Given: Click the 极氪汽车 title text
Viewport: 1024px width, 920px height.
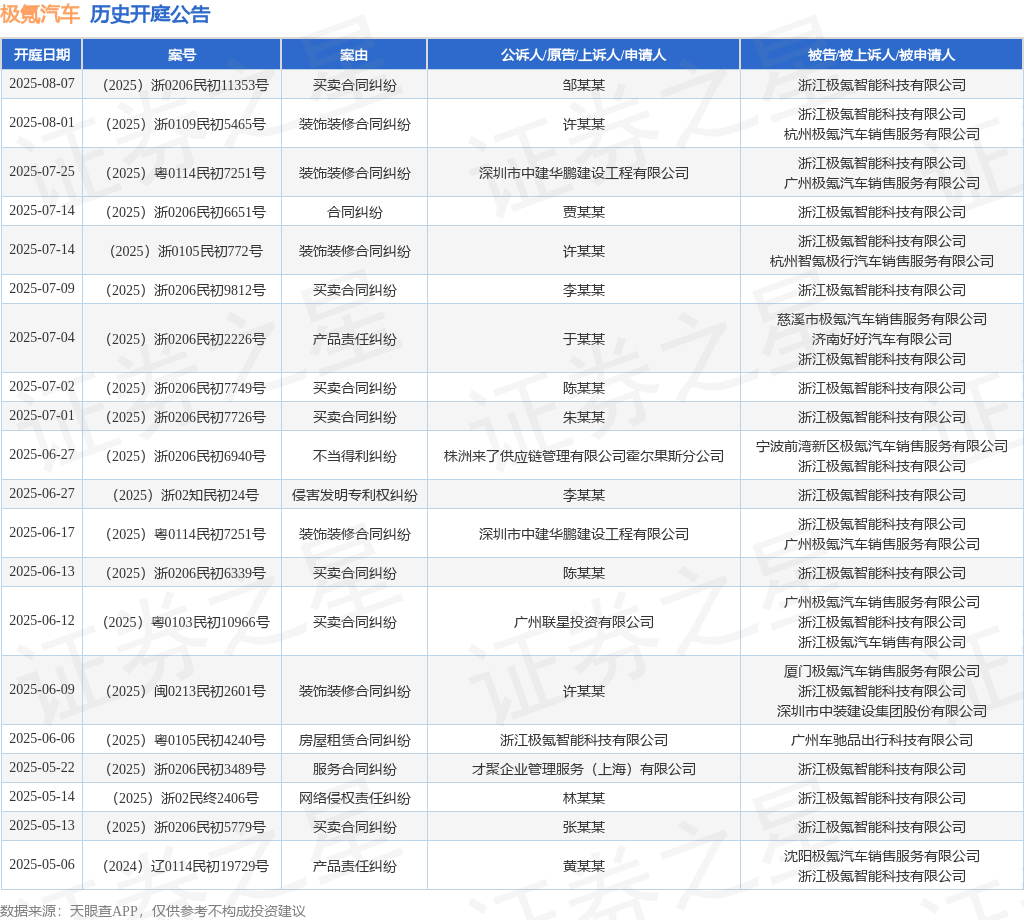Looking at the screenshot, I should pos(40,14).
